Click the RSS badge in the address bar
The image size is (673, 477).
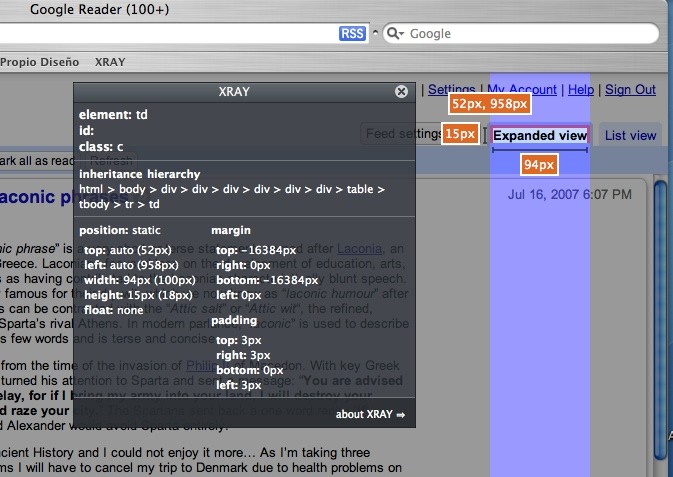(352, 33)
